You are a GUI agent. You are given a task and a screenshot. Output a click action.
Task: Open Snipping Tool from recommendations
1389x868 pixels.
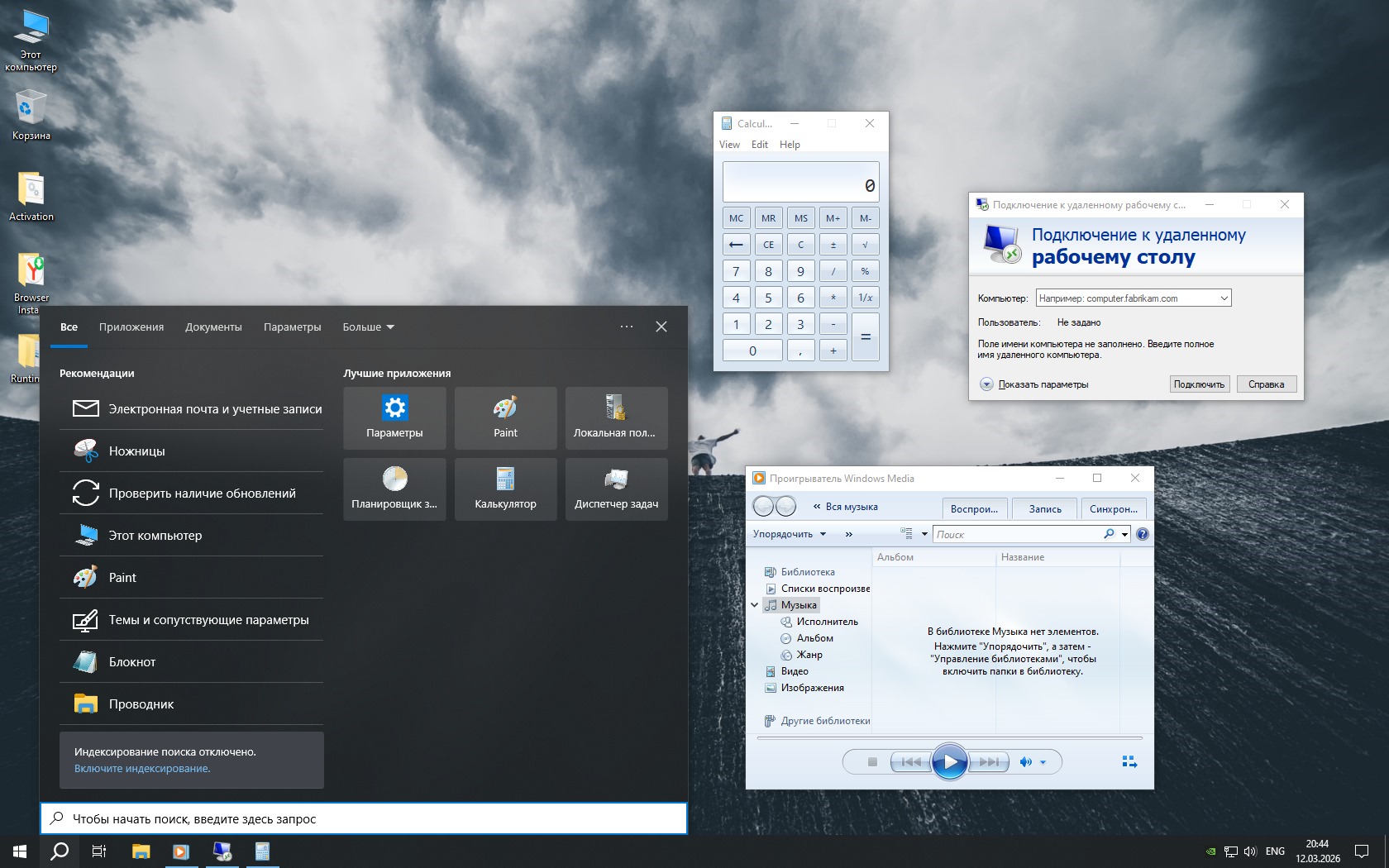136,451
